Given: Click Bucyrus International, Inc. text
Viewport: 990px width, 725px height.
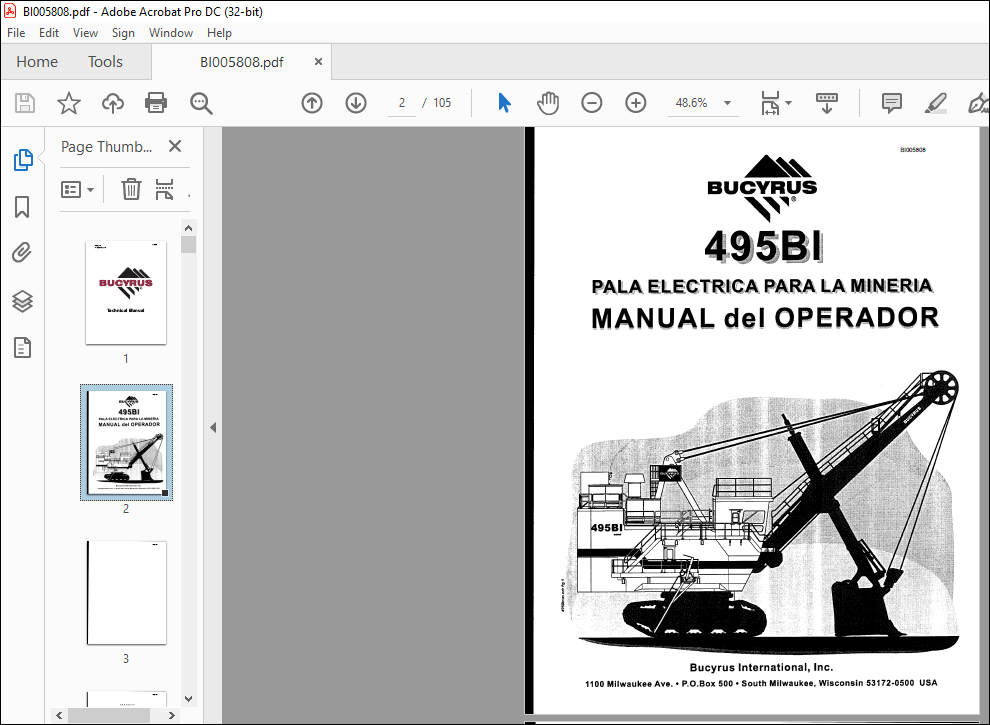Looking at the screenshot, I should pyautogui.click(x=761, y=668).
